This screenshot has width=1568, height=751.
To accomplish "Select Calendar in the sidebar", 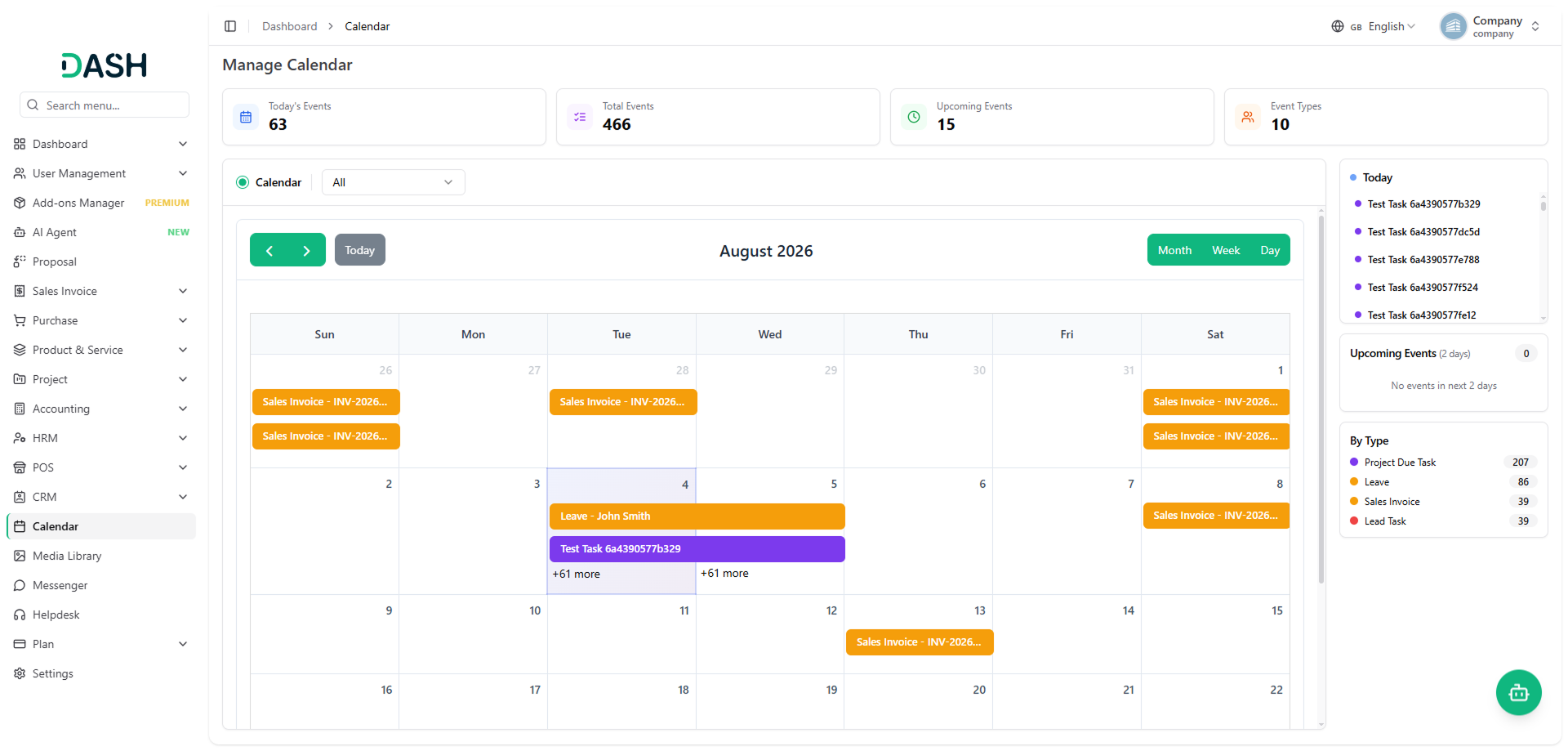I will pos(101,526).
